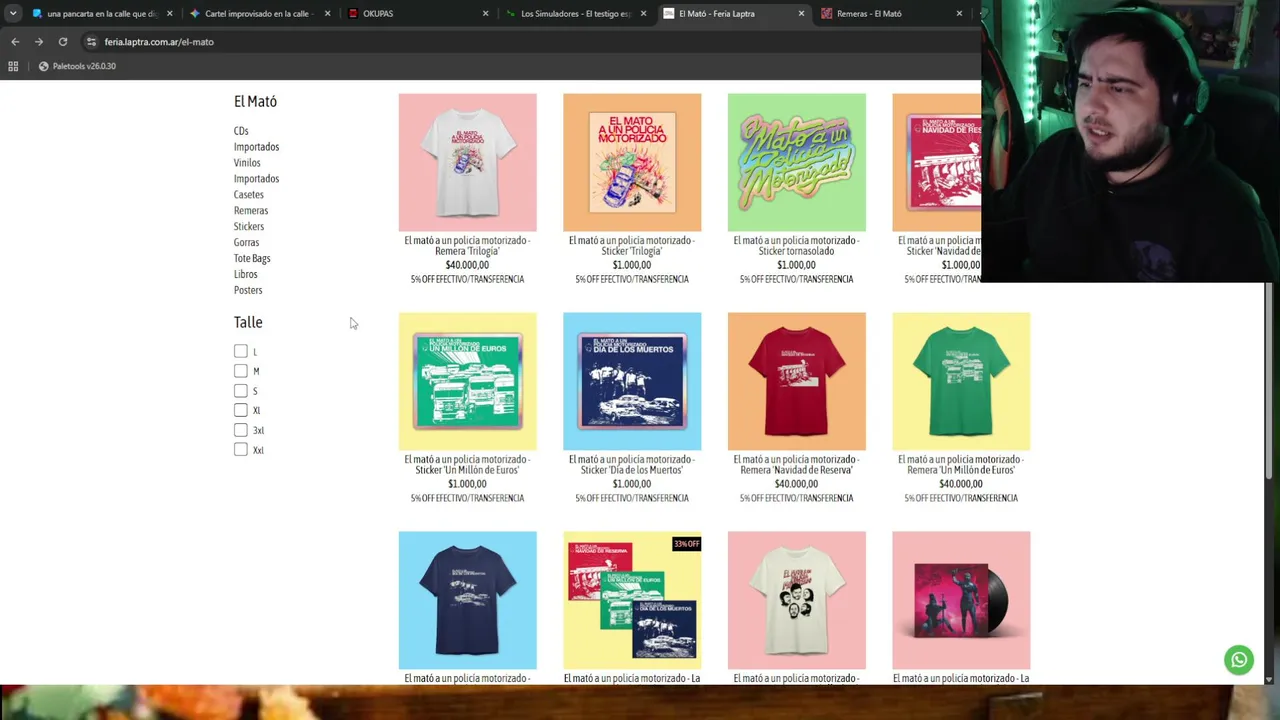The image size is (1280, 720).
Task: Close the 'Los Simuladores' tab
Action: (643, 14)
